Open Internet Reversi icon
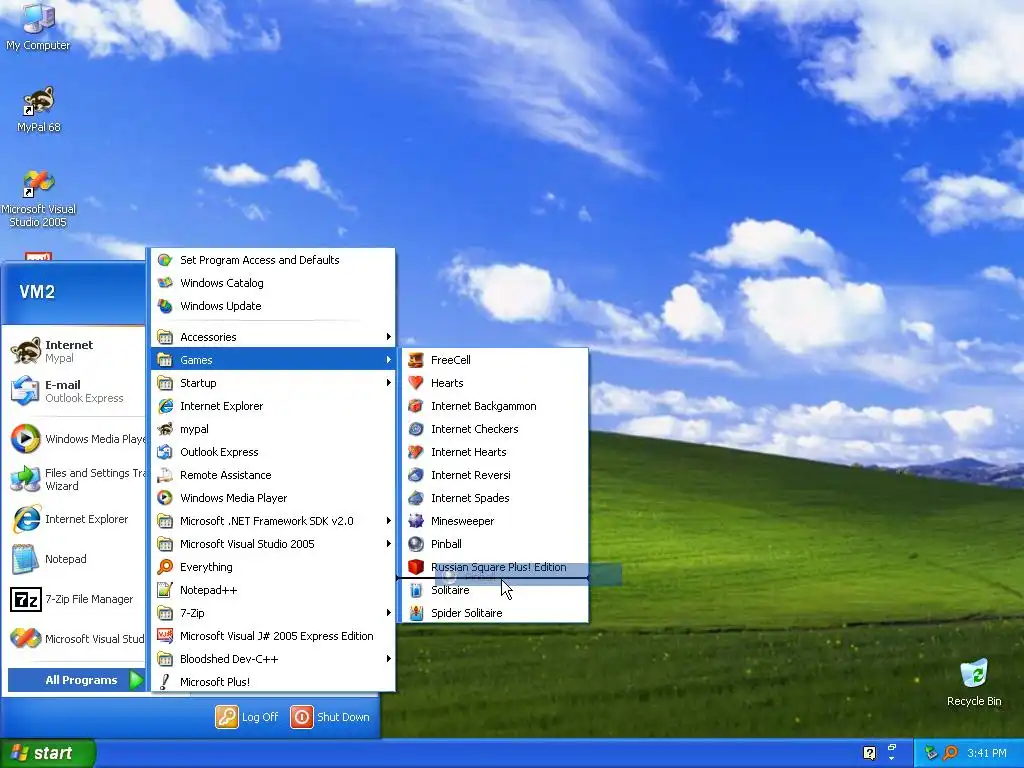1024x768 pixels. 416,475
